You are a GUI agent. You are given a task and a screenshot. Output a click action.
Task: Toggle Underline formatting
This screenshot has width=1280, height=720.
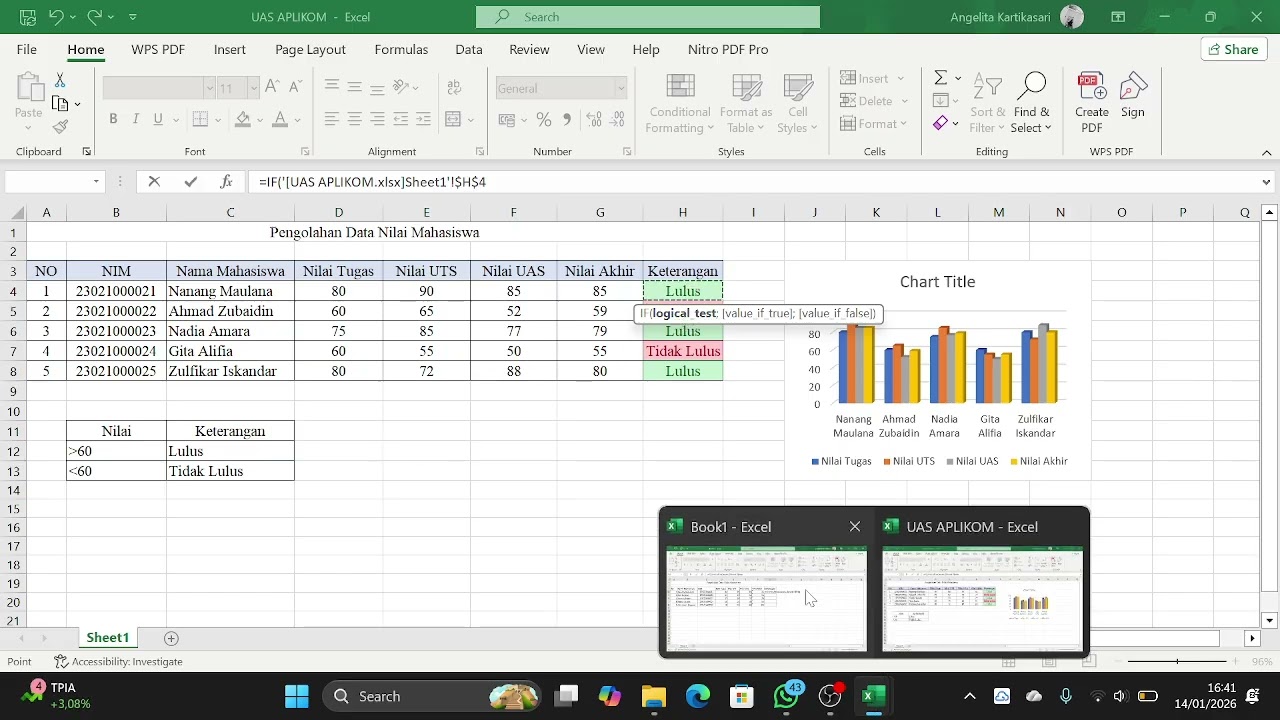(x=158, y=119)
